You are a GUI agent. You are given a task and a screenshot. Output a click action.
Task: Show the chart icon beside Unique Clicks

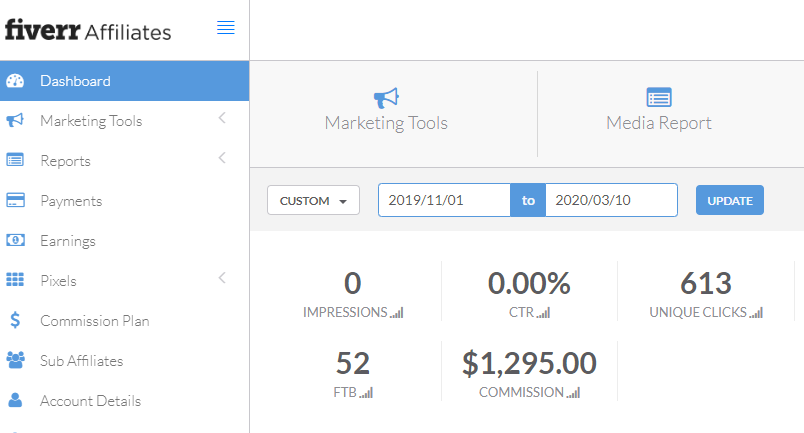coord(756,313)
